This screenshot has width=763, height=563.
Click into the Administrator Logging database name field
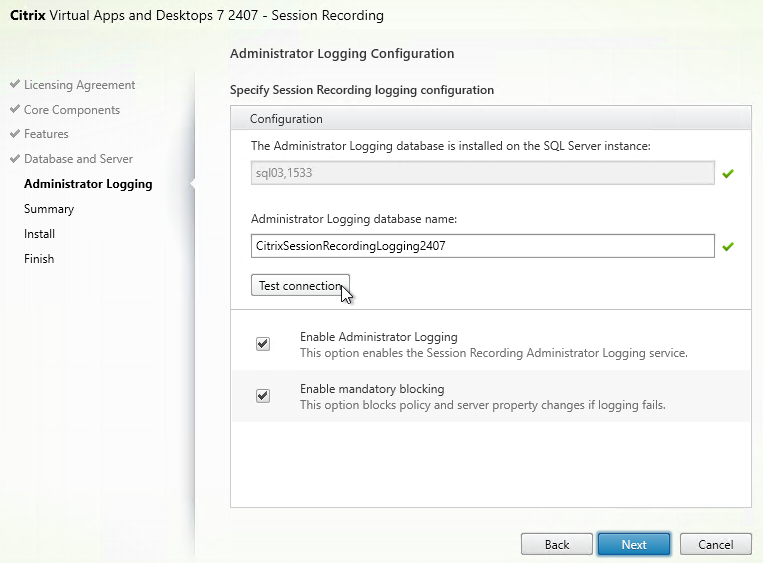click(483, 246)
